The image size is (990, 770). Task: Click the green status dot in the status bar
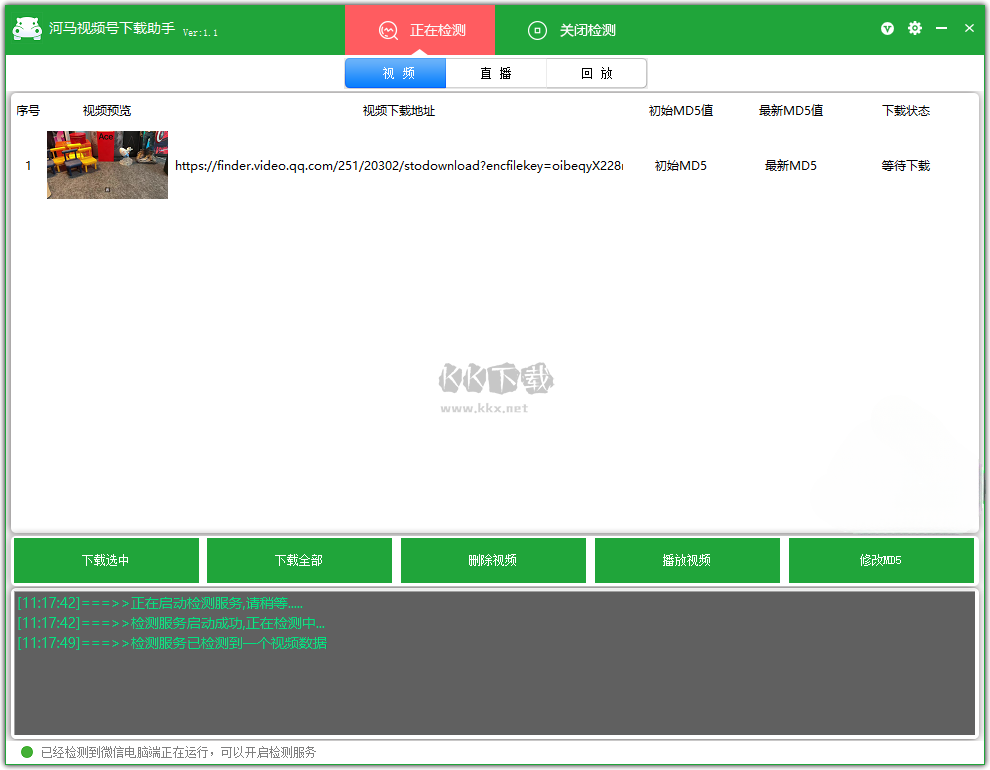[x=27, y=752]
